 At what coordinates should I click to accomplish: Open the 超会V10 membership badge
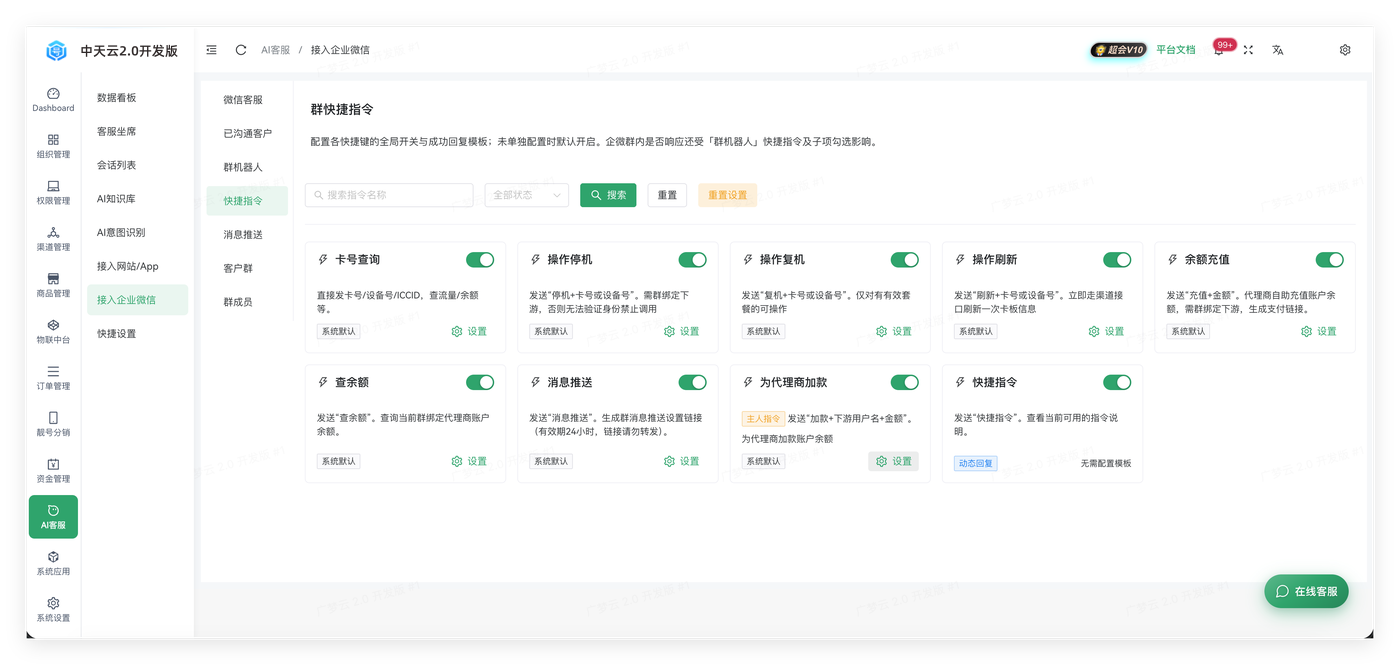[x=1118, y=50]
